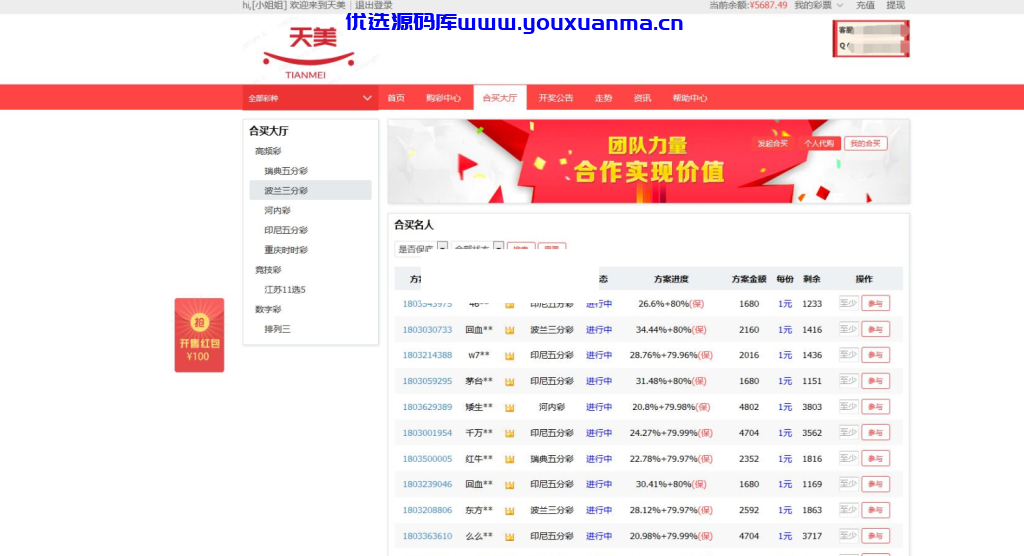The image size is (1024, 556).
Task: Select 江苏11选5 in the sidebar
Action: coord(285,289)
